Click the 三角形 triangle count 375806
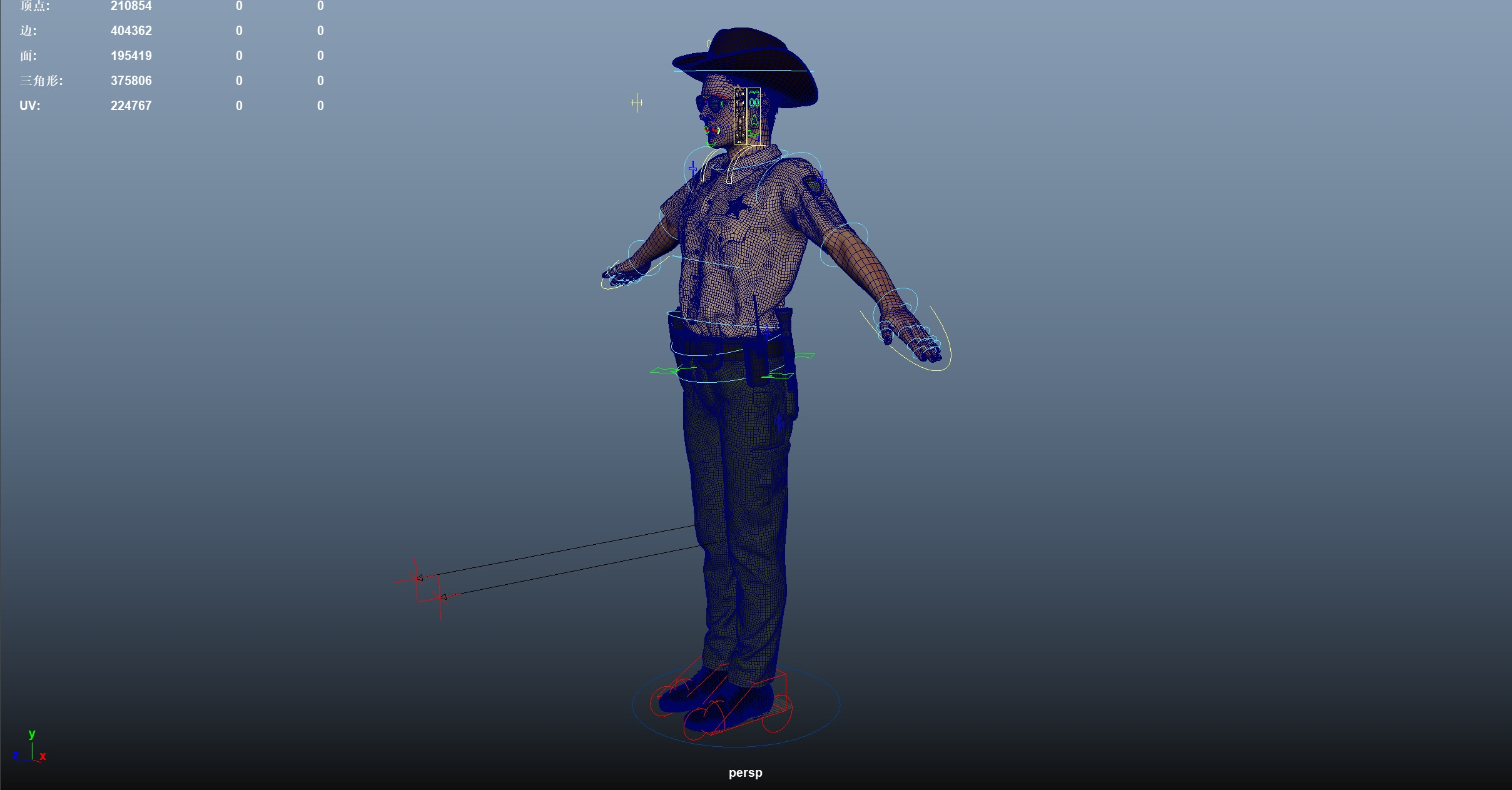The width and height of the screenshot is (1512, 790). [131, 81]
